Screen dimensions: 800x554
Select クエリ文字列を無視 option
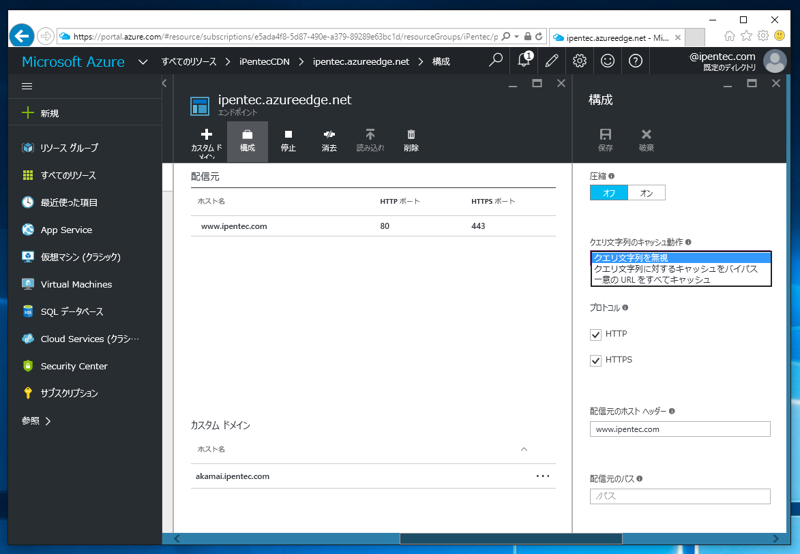(681, 258)
